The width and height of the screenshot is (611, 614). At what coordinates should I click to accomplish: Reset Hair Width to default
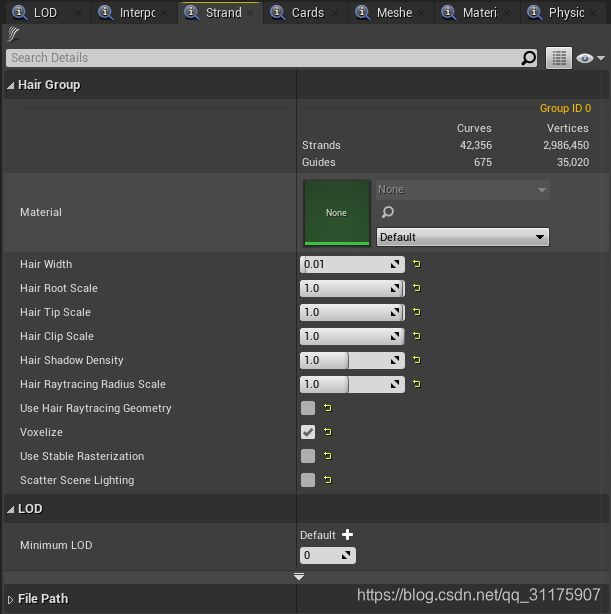[416, 264]
